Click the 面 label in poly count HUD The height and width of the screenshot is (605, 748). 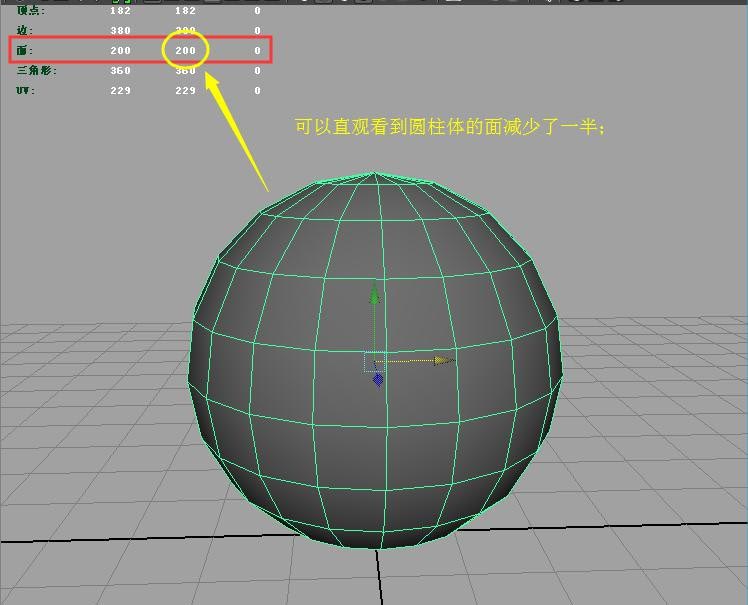[25, 50]
